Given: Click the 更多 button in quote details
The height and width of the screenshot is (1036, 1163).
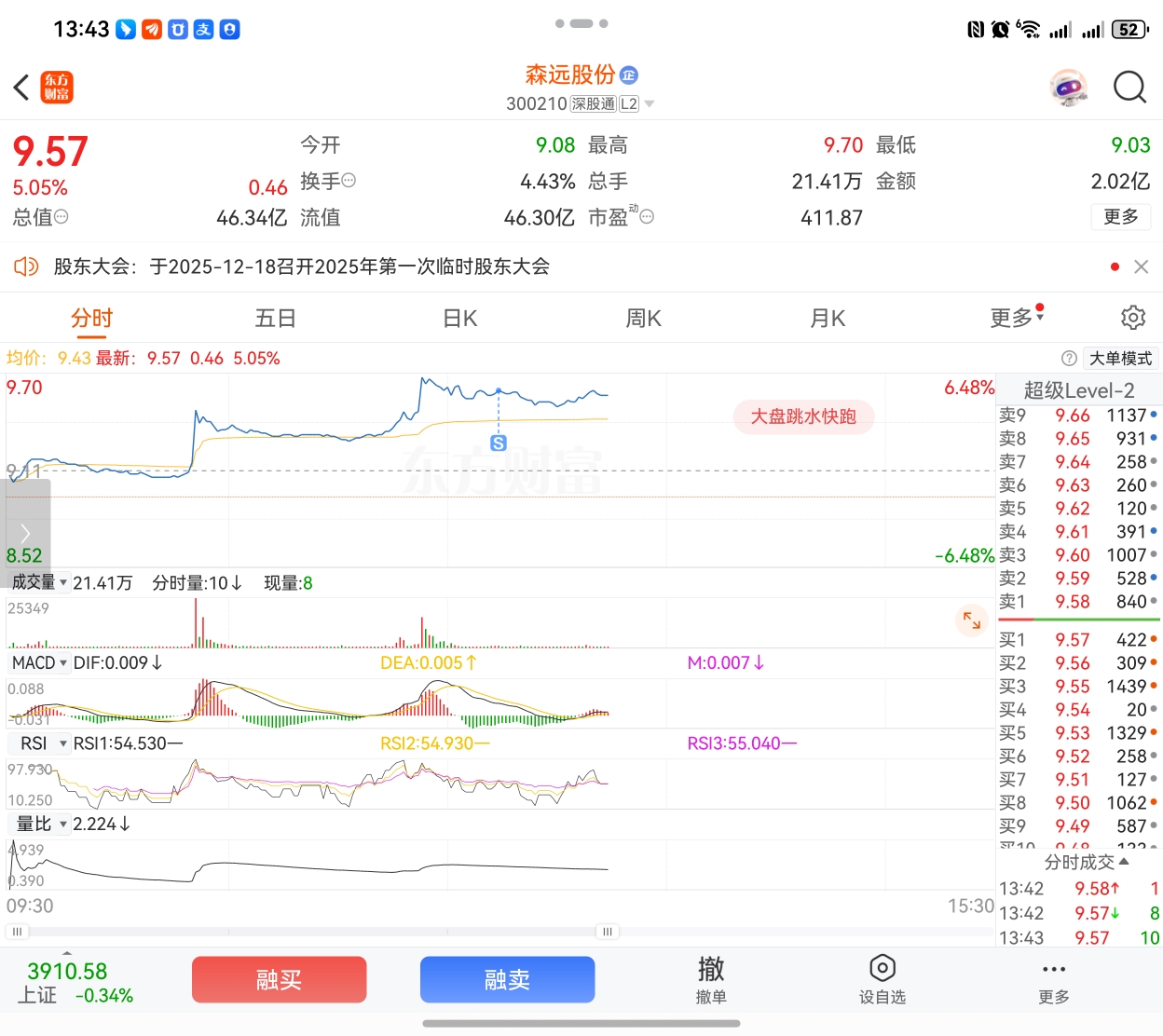Looking at the screenshot, I should 1121,216.
